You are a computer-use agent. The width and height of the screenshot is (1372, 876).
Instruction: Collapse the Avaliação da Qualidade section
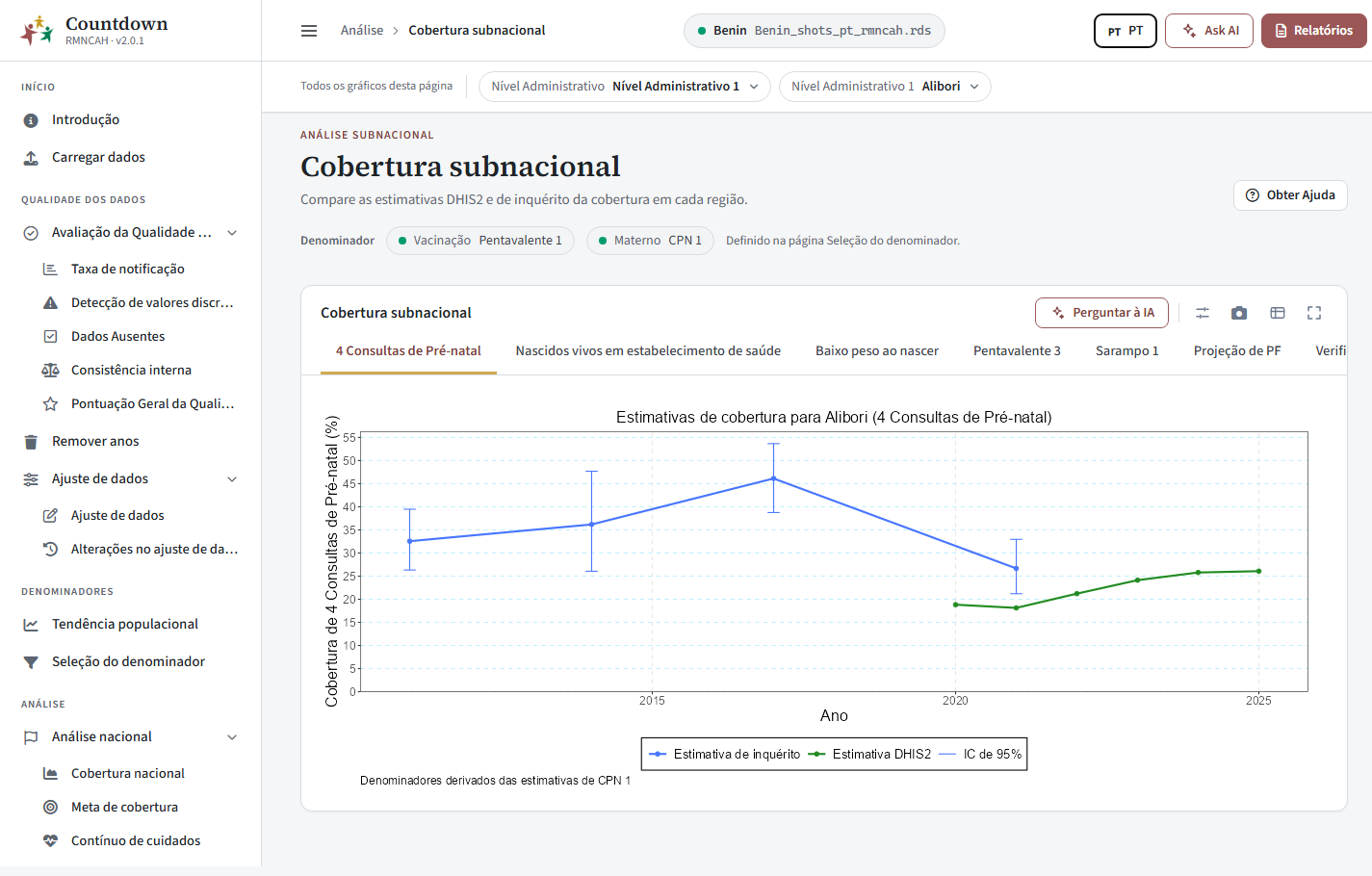[232, 233]
